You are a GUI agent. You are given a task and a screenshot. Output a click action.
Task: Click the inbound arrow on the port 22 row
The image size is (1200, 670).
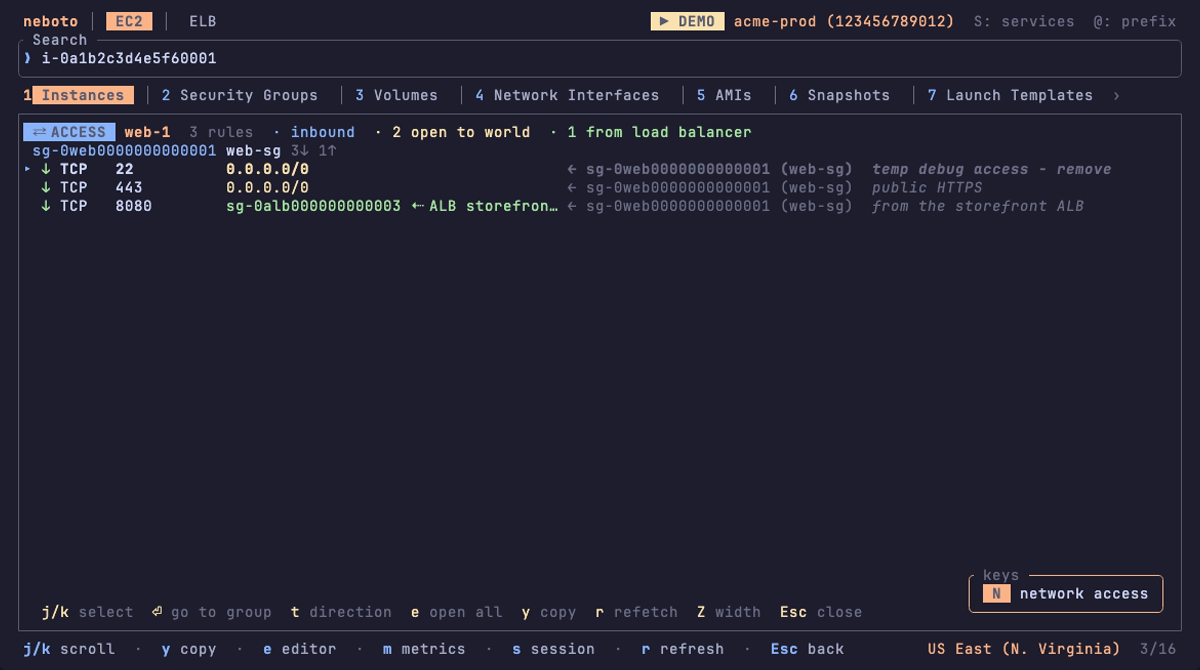click(x=46, y=169)
